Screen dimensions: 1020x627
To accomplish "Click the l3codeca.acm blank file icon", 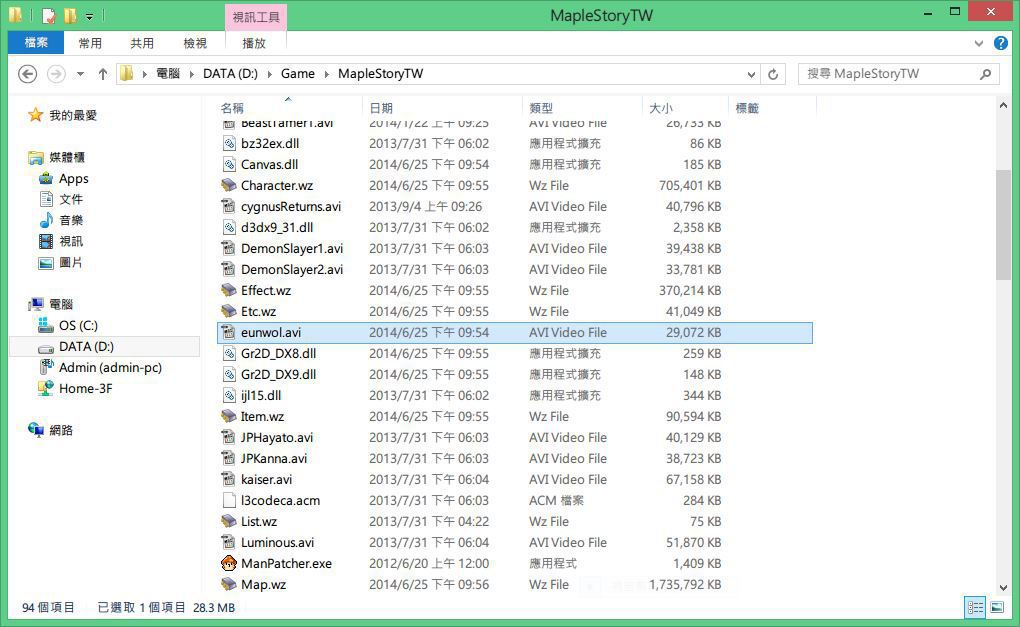I will click(229, 501).
